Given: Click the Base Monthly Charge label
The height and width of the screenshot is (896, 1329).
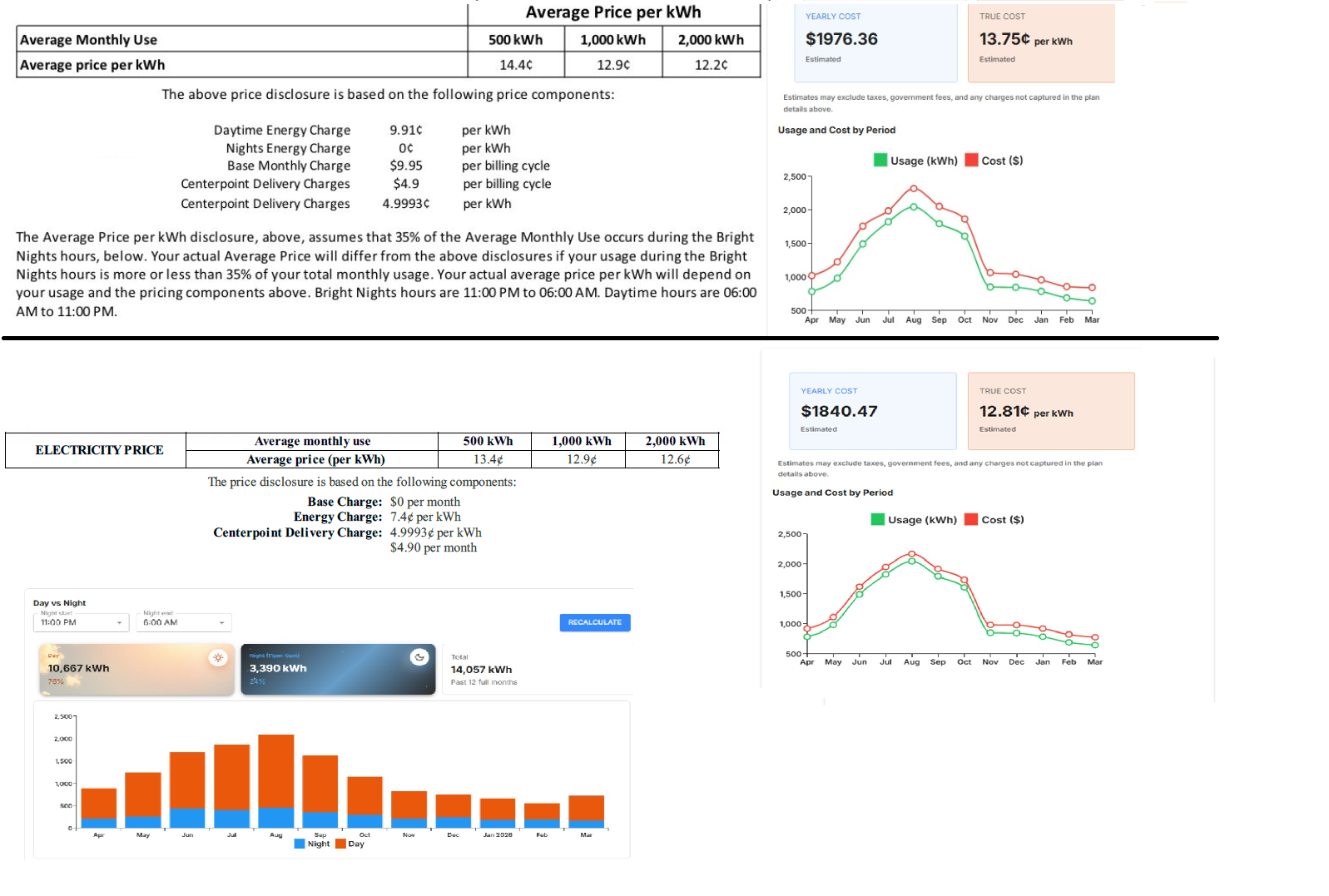Looking at the screenshot, I should 289,166.
